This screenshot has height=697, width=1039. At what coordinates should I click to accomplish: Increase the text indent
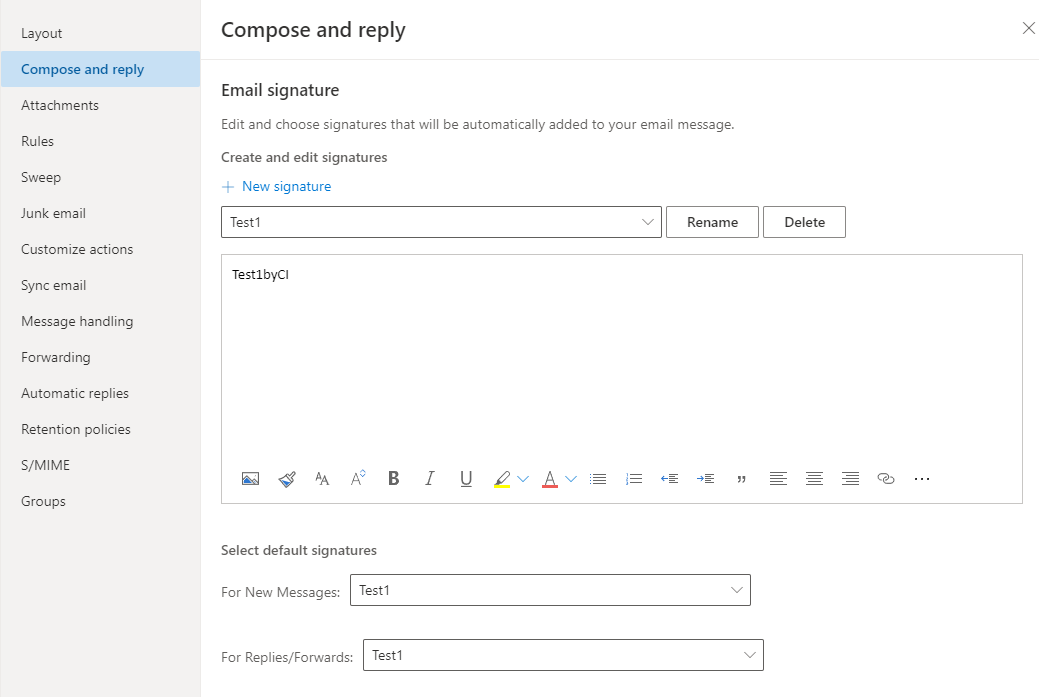[705, 478]
